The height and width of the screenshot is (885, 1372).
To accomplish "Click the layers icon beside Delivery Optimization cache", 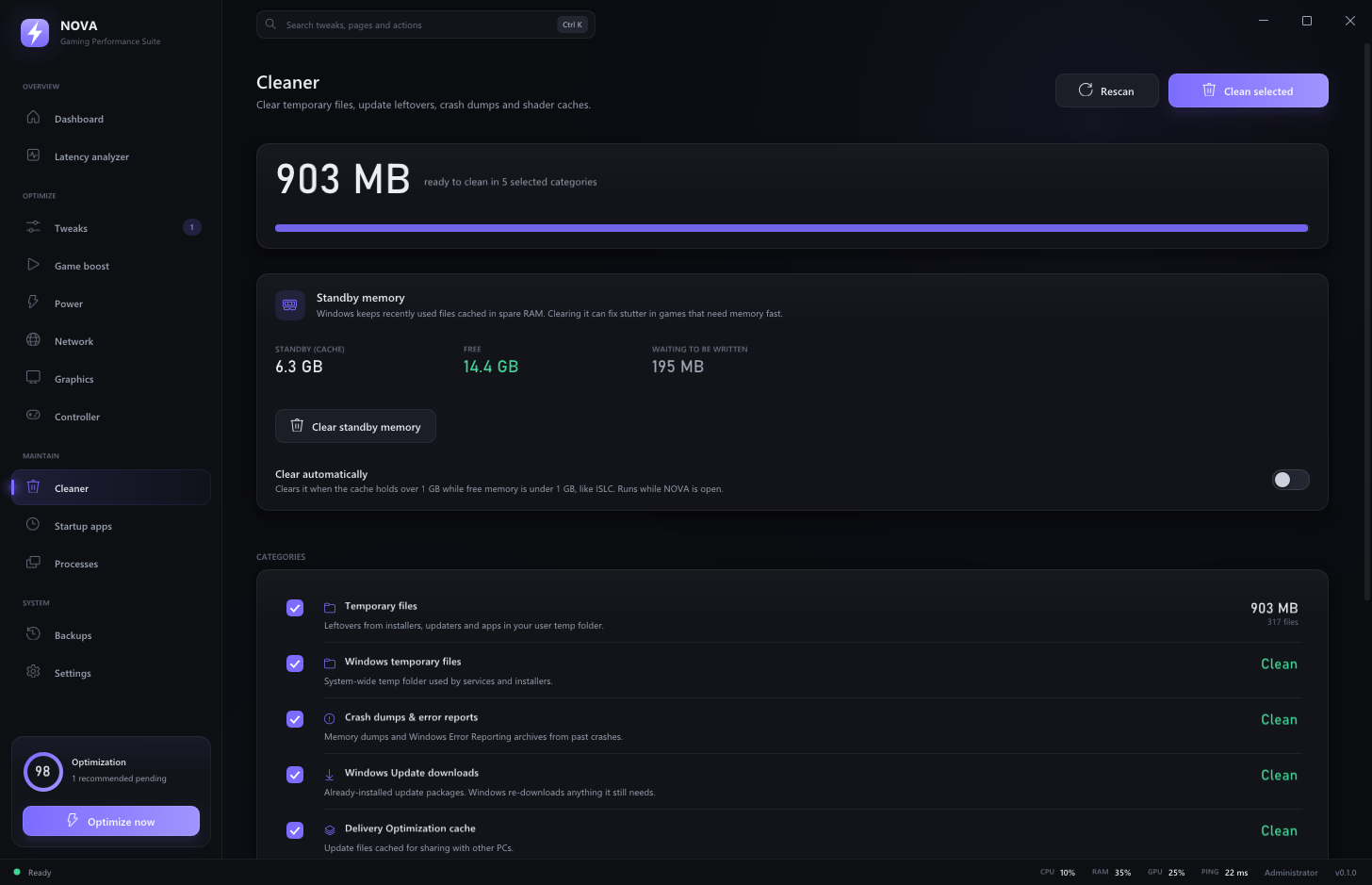I will (330, 830).
